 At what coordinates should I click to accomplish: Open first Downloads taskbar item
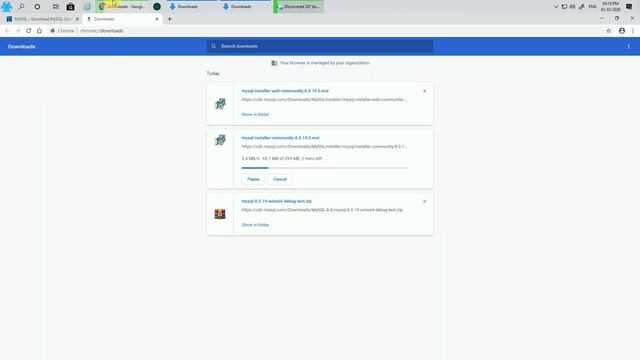pyautogui.click(x=192, y=7)
